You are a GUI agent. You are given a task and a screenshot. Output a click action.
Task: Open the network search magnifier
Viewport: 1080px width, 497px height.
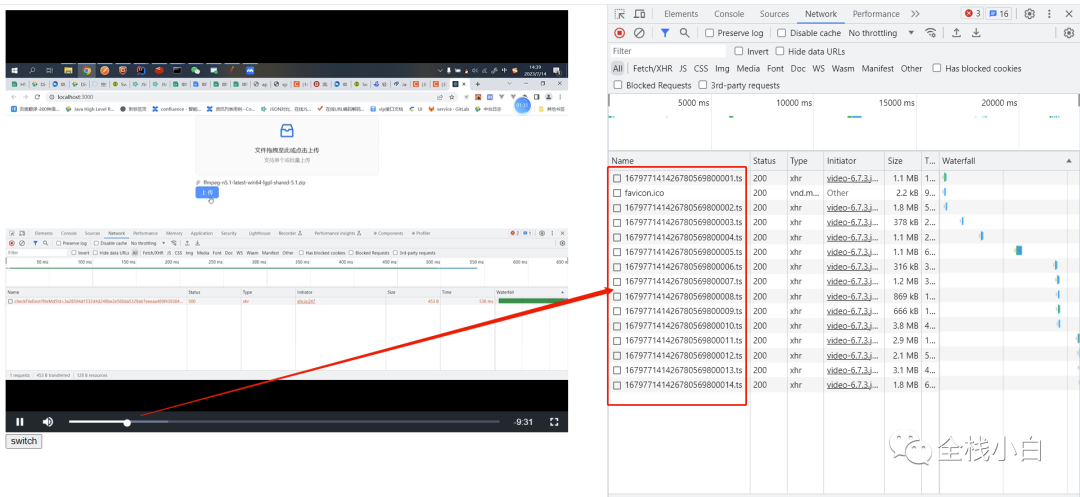pyautogui.click(x=684, y=33)
